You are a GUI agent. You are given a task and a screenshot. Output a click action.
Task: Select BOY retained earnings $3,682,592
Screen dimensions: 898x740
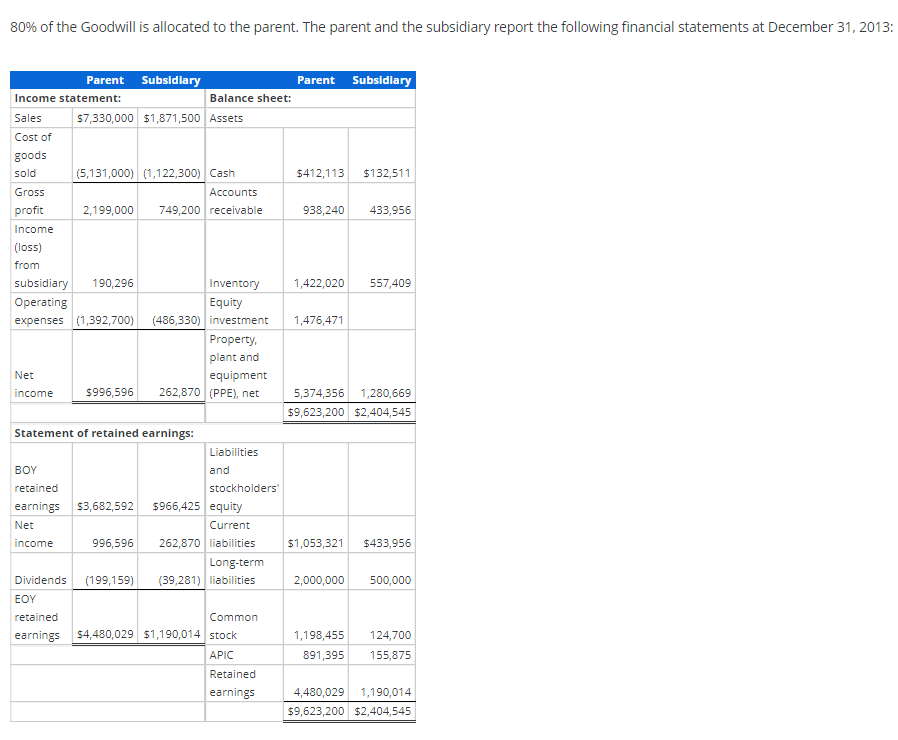pos(106,506)
